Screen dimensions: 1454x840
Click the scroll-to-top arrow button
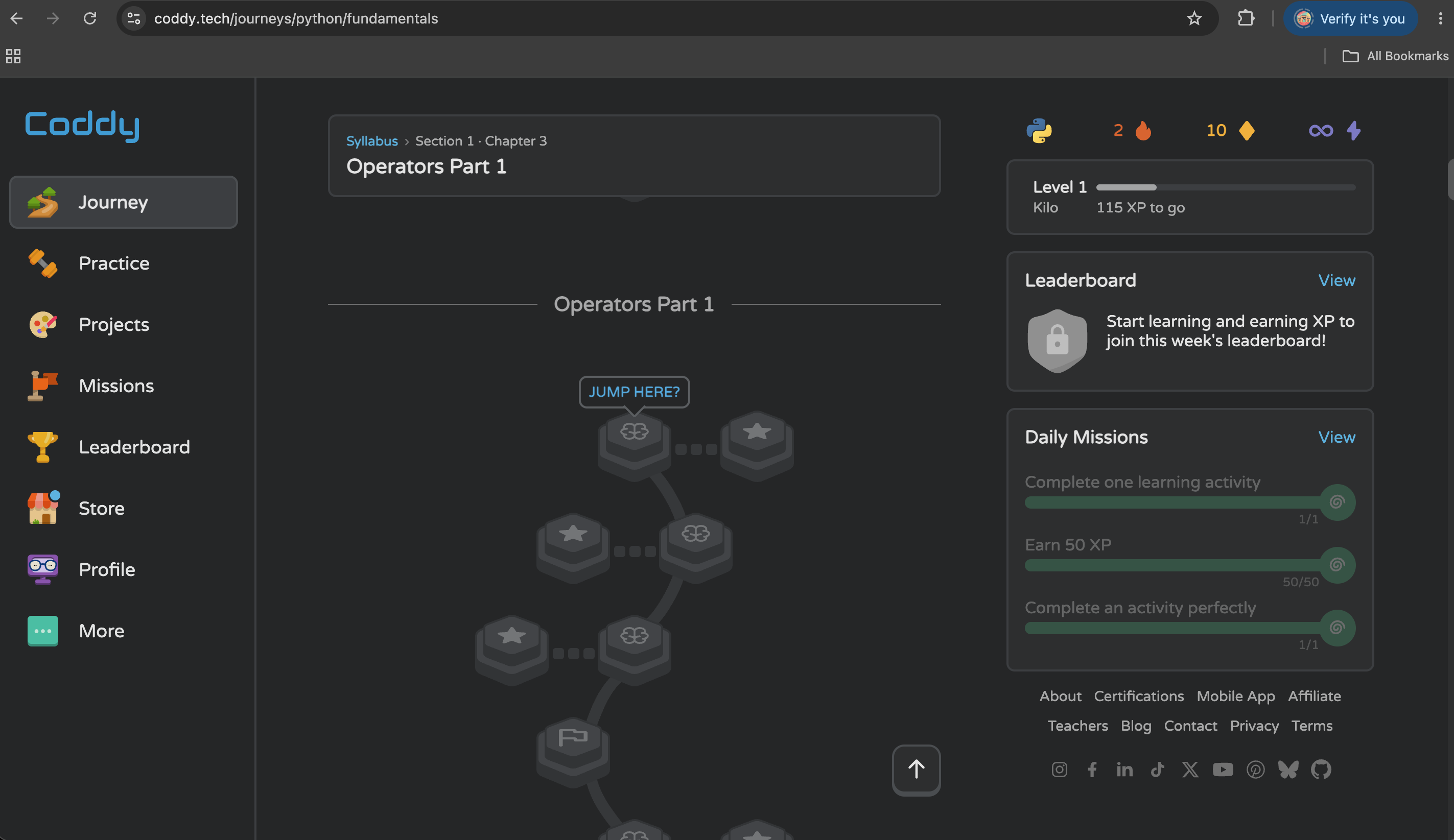click(x=916, y=770)
